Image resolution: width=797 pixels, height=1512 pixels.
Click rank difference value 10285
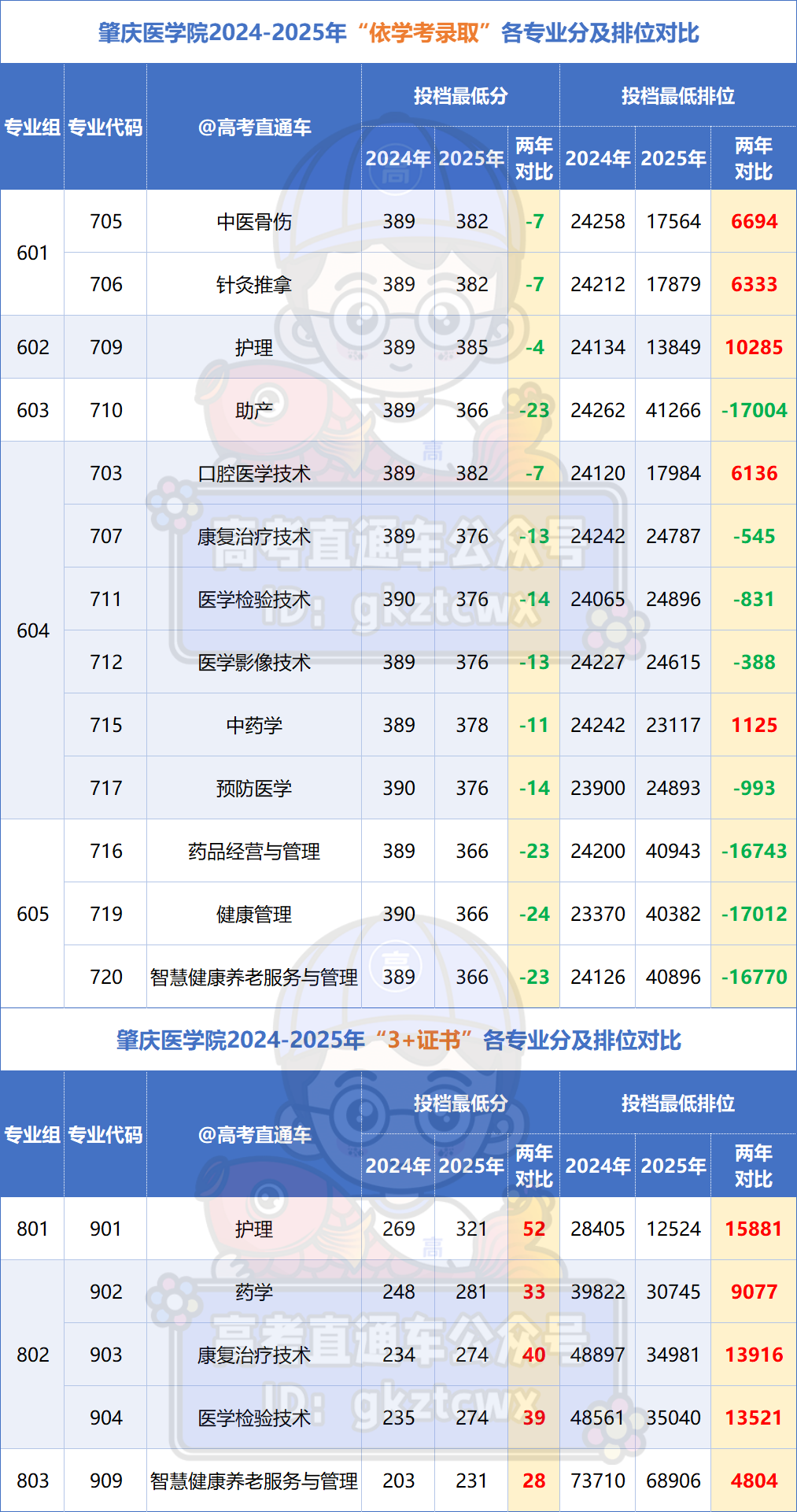[x=754, y=347]
